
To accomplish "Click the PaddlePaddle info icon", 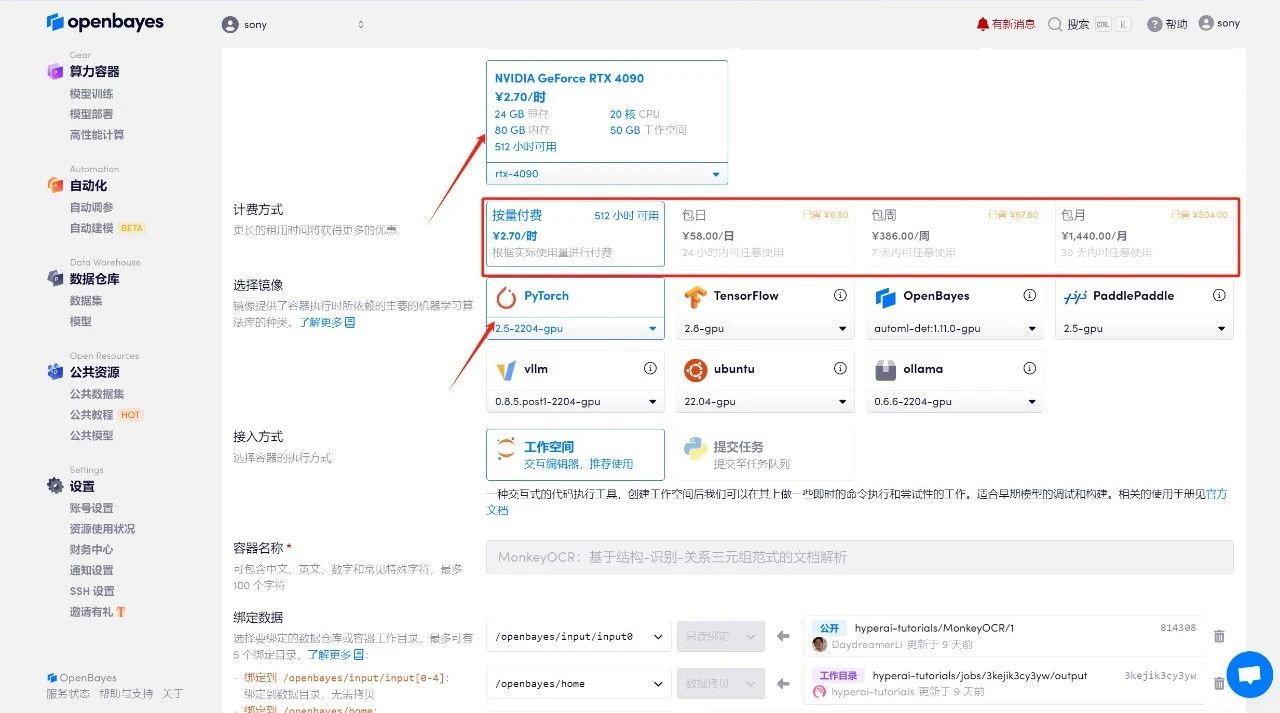I will click(1219, 296).
